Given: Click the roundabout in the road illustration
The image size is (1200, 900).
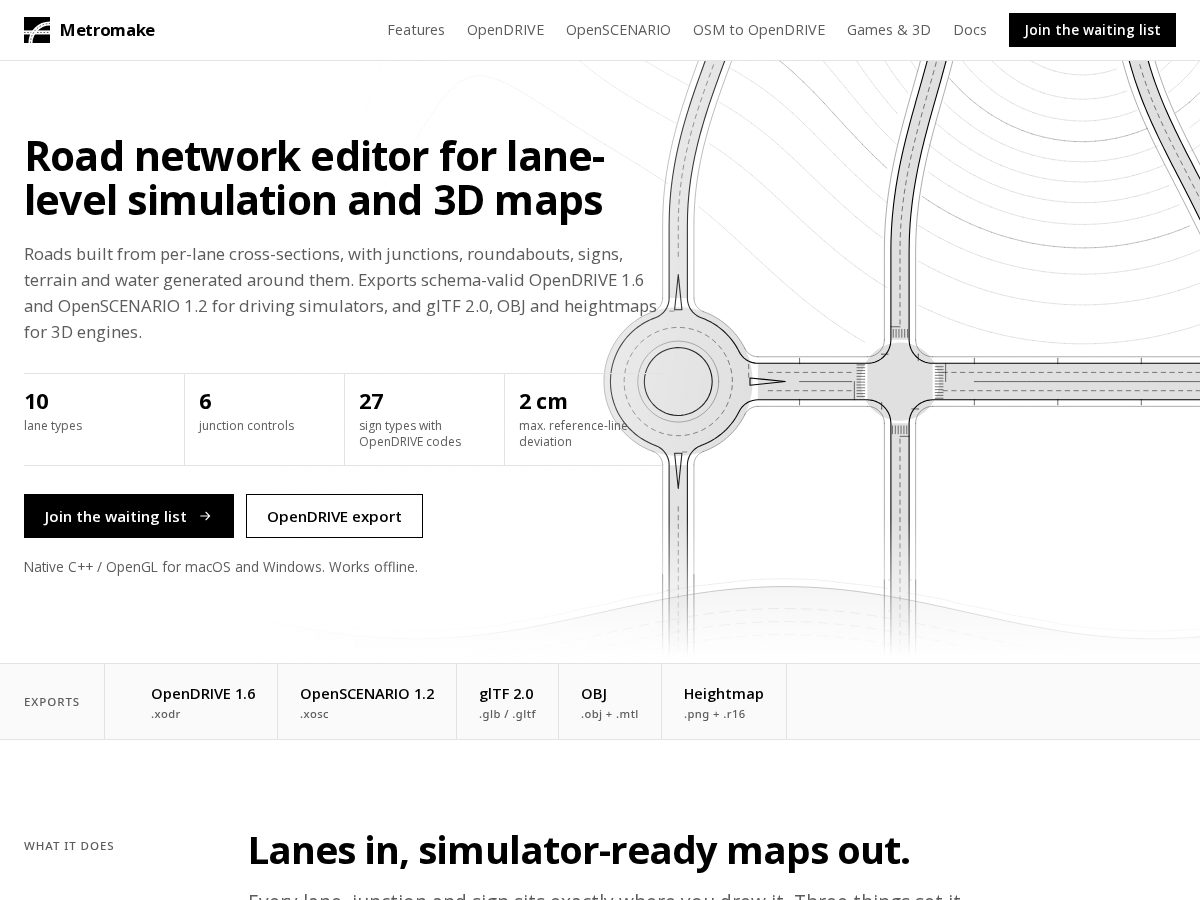Looking at the screenshot, I should (678, 381).
